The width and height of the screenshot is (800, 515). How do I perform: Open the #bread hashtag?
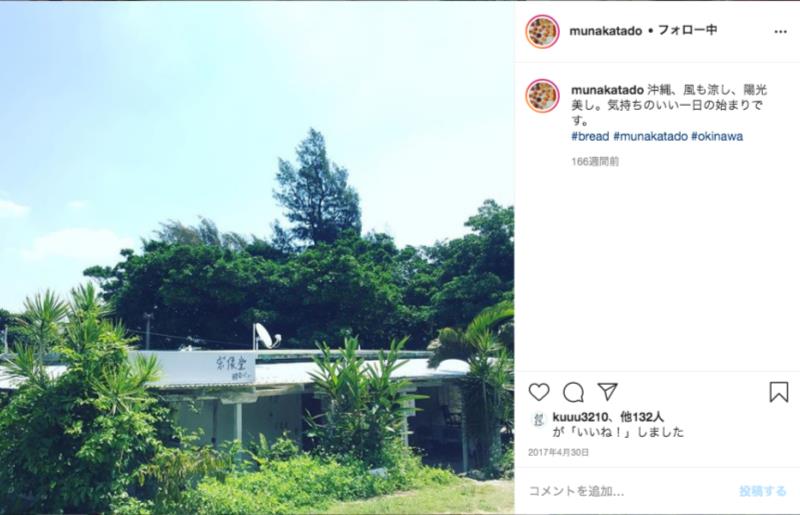click(590, 136)
